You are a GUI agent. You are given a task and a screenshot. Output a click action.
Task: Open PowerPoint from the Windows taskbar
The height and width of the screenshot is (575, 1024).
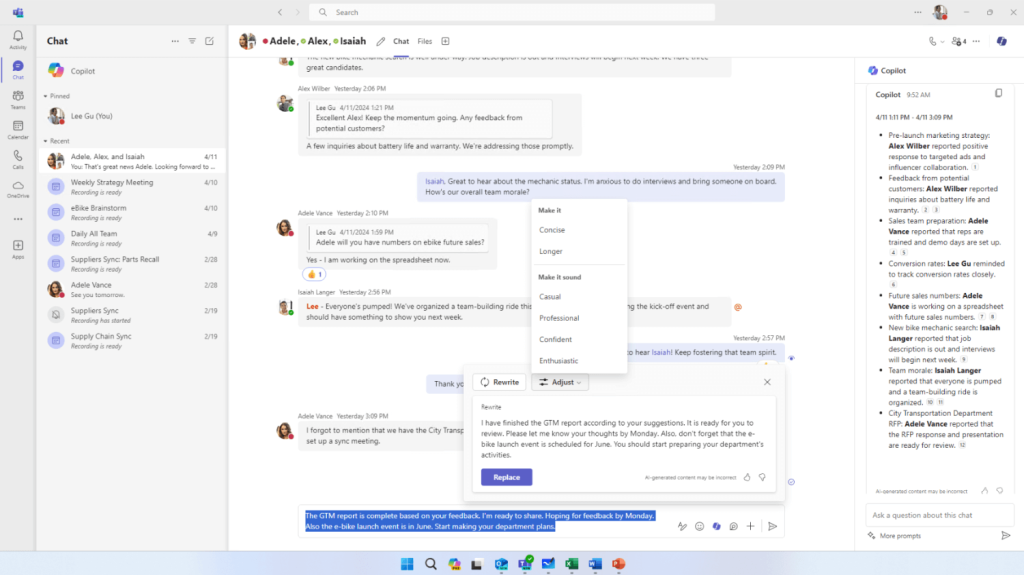pos(616,564)
